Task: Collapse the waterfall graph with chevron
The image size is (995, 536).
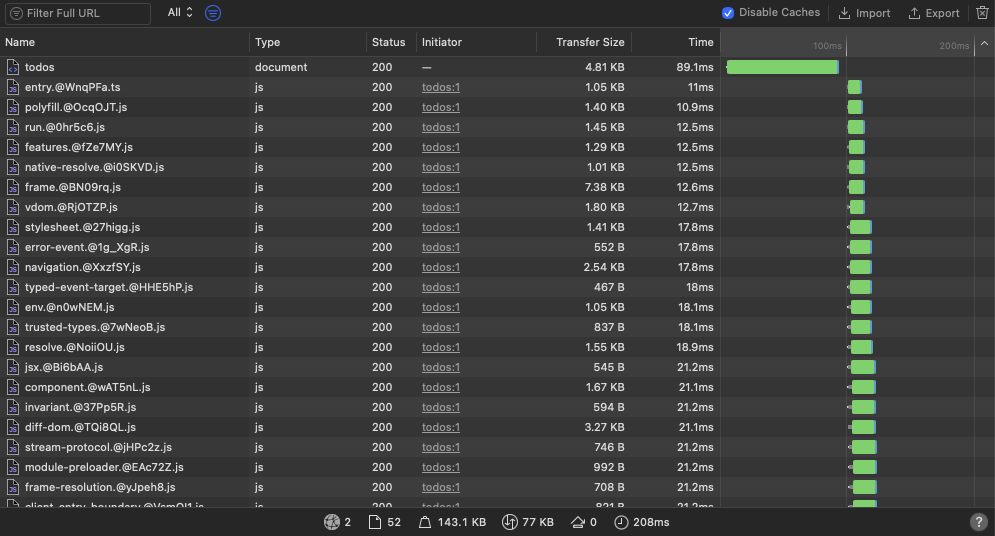Action: pyautogui.click(x=984, y=43)
